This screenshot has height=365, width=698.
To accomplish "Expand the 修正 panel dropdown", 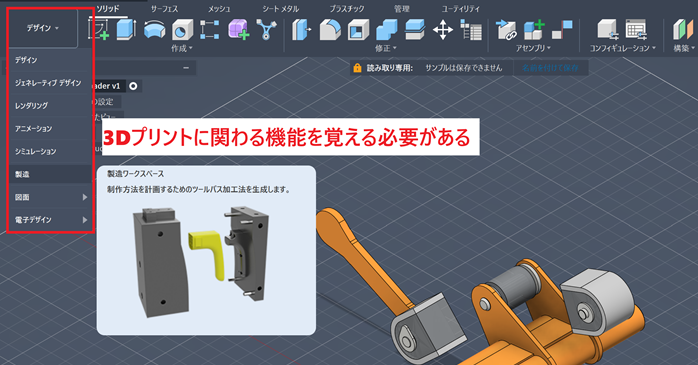I will 386,48.
